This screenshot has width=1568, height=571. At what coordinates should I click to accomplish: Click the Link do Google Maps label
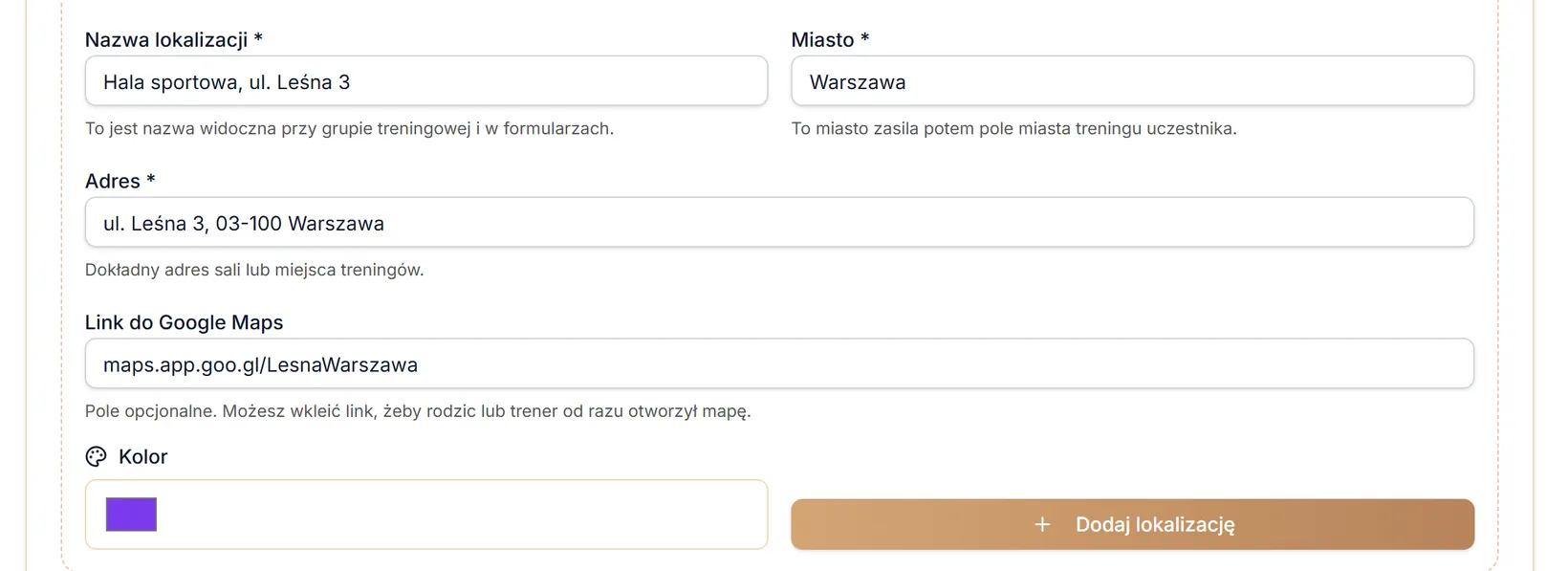tap(185, 322)
